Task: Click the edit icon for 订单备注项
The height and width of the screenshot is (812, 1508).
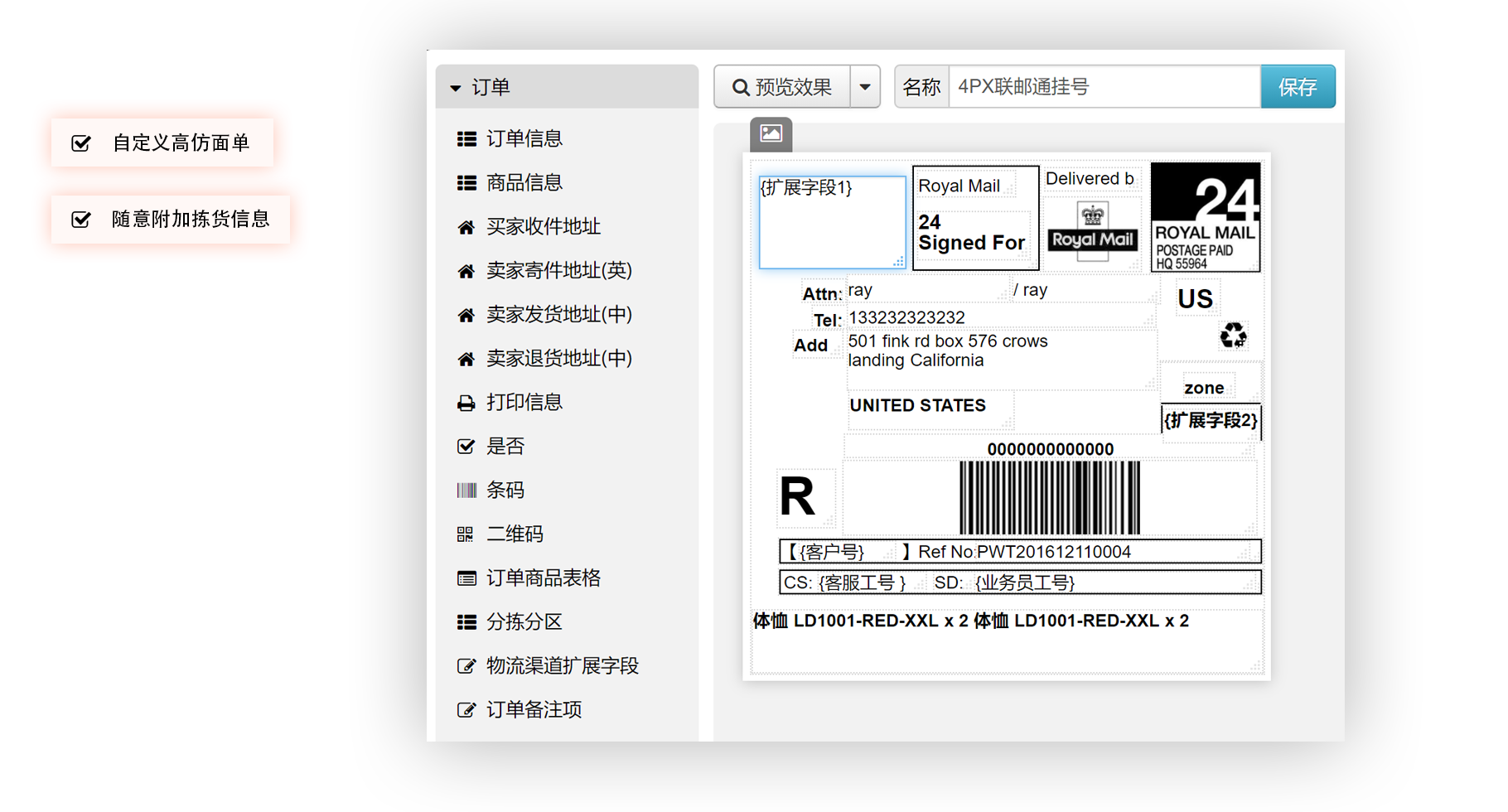Action: pyautogui.click(x=466, y=710)
